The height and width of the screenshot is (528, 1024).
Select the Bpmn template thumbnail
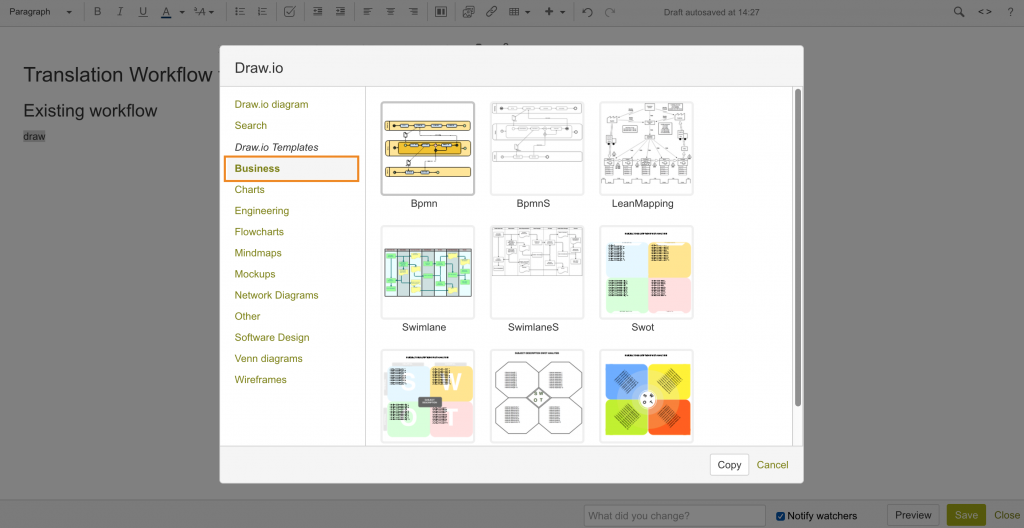point(428,148)
